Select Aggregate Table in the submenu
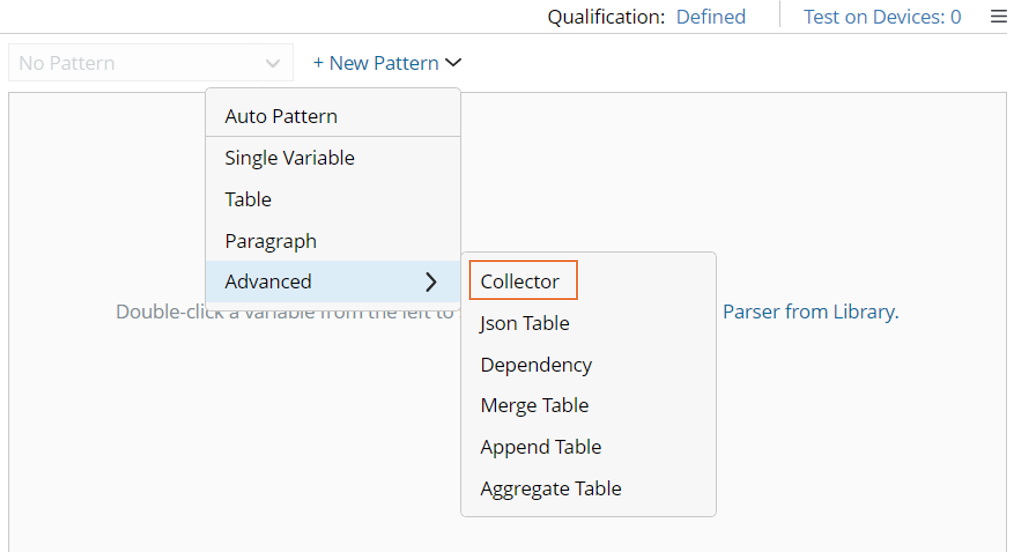1009x552 pixels. (551, 489)
